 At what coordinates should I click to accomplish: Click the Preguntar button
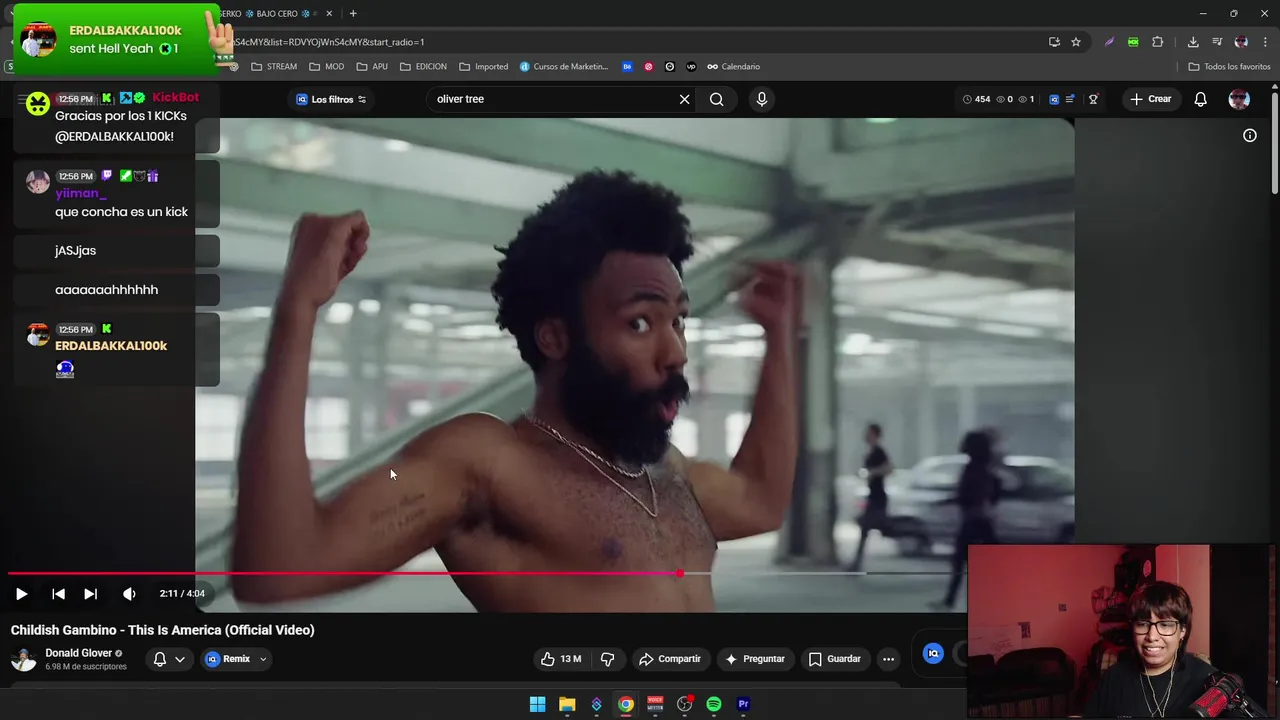[755, 659]
